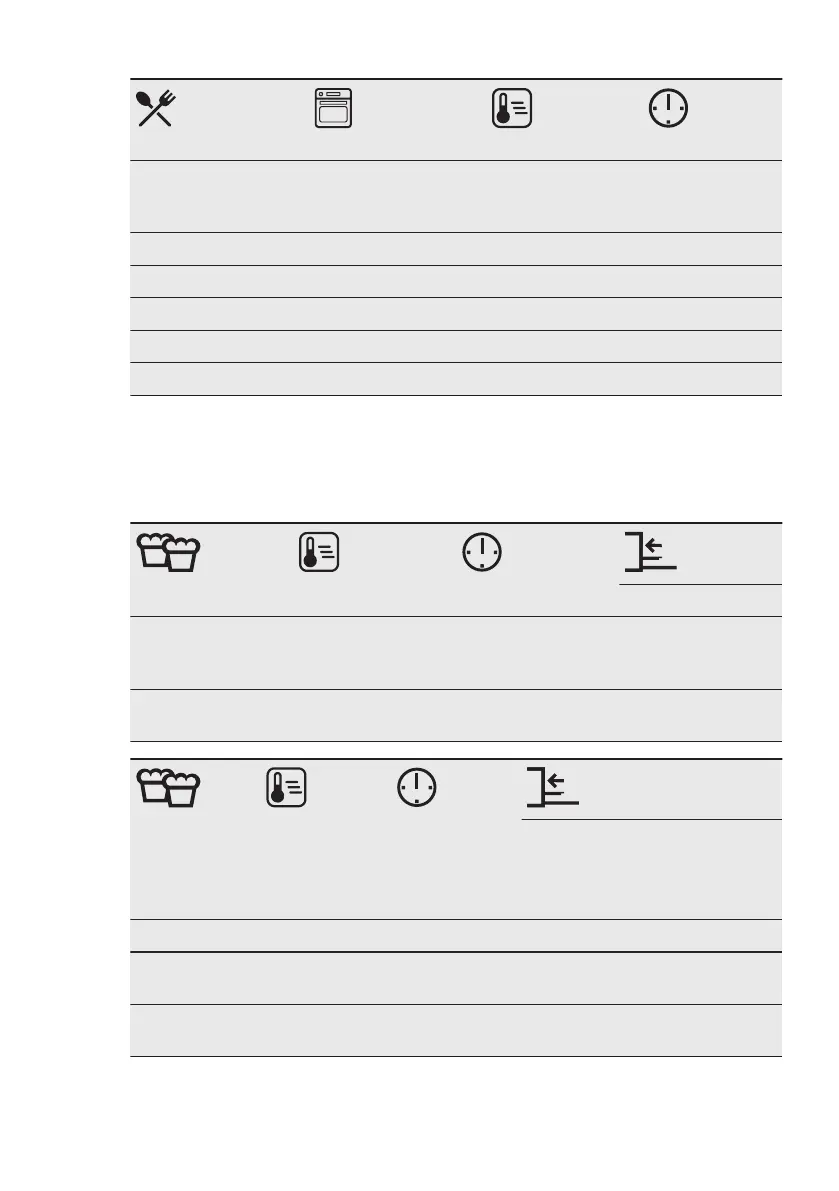Click the shelf position icon in the third table

(x=553, y=788)
